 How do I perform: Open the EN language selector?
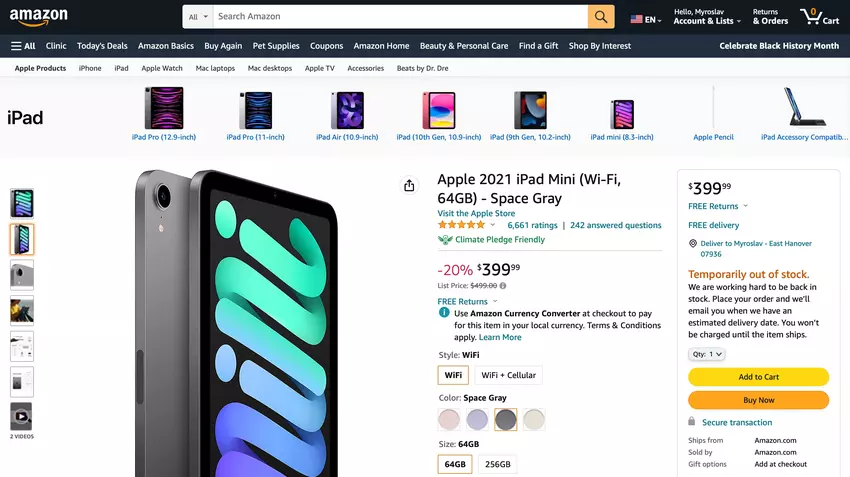645,19
